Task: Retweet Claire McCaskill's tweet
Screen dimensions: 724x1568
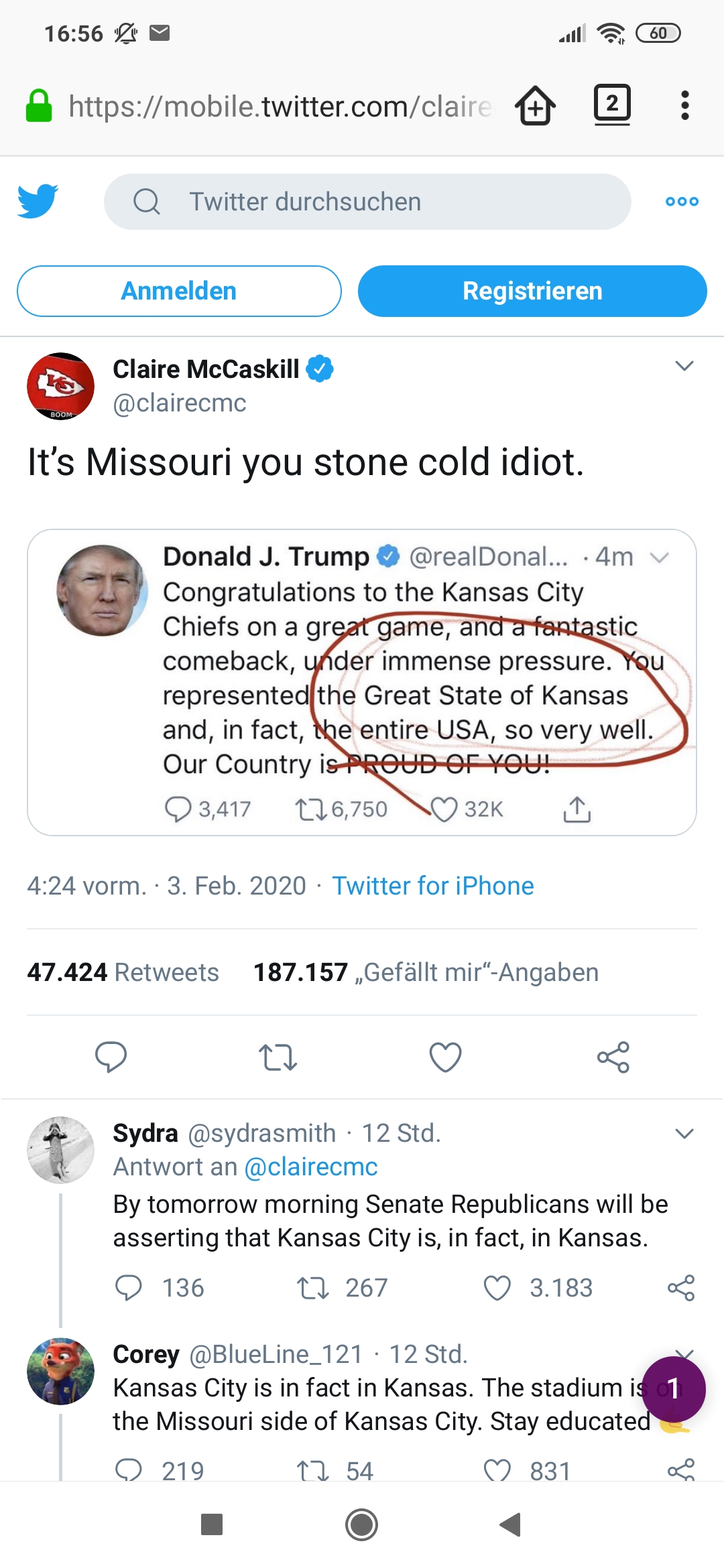Action: 278,1057
